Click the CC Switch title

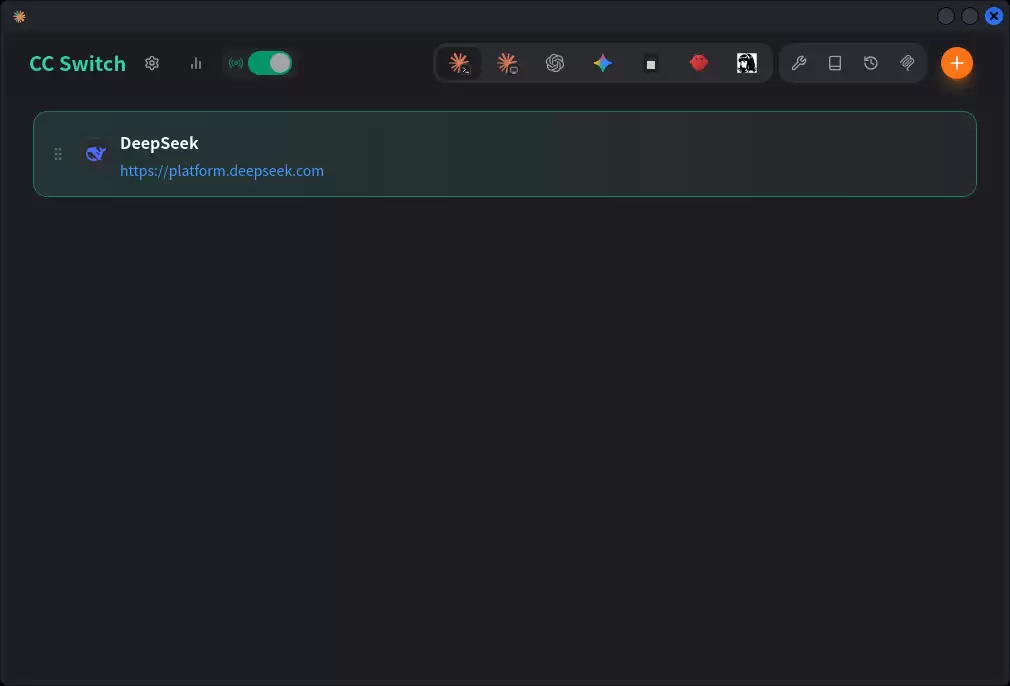click(x=77, y=63)
